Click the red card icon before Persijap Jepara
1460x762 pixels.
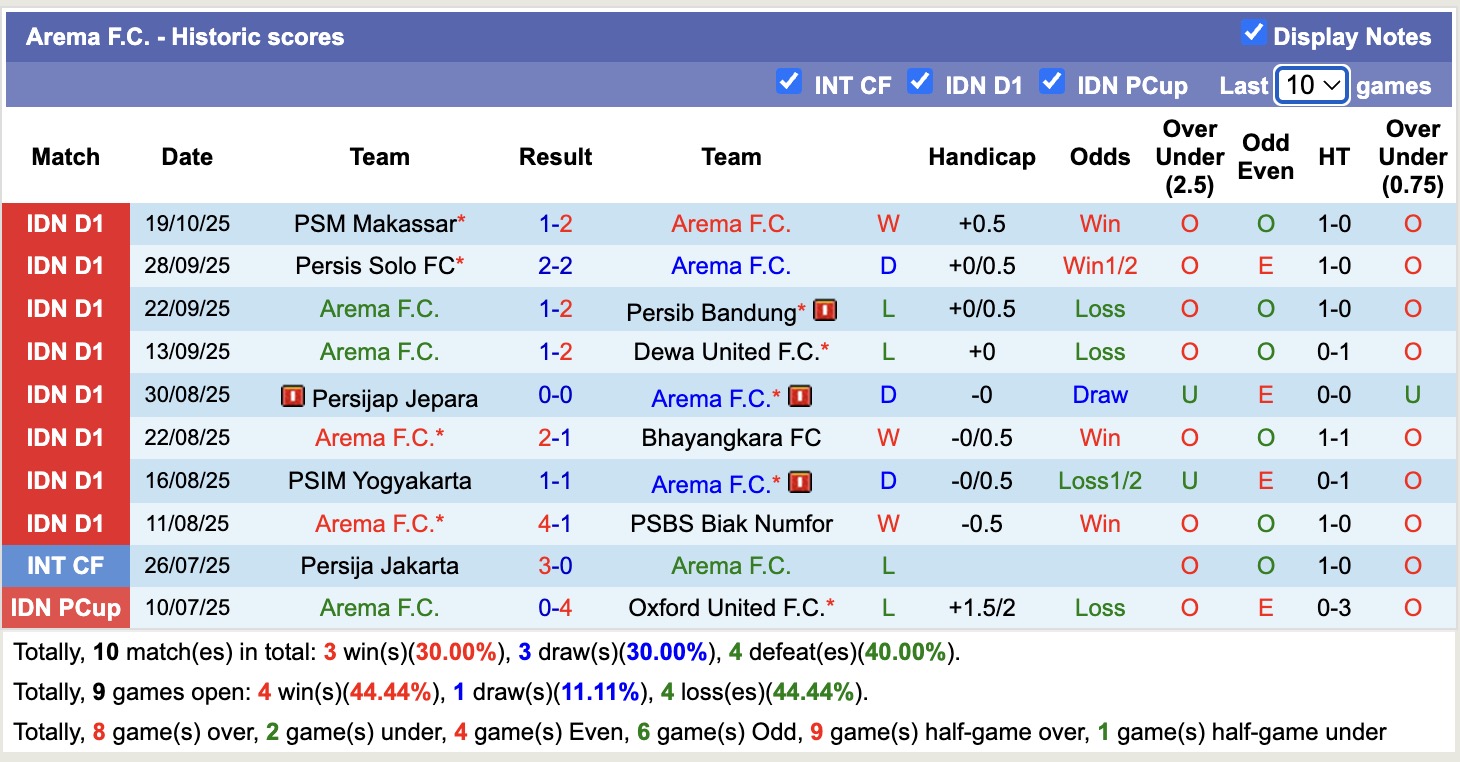[292, 396]
